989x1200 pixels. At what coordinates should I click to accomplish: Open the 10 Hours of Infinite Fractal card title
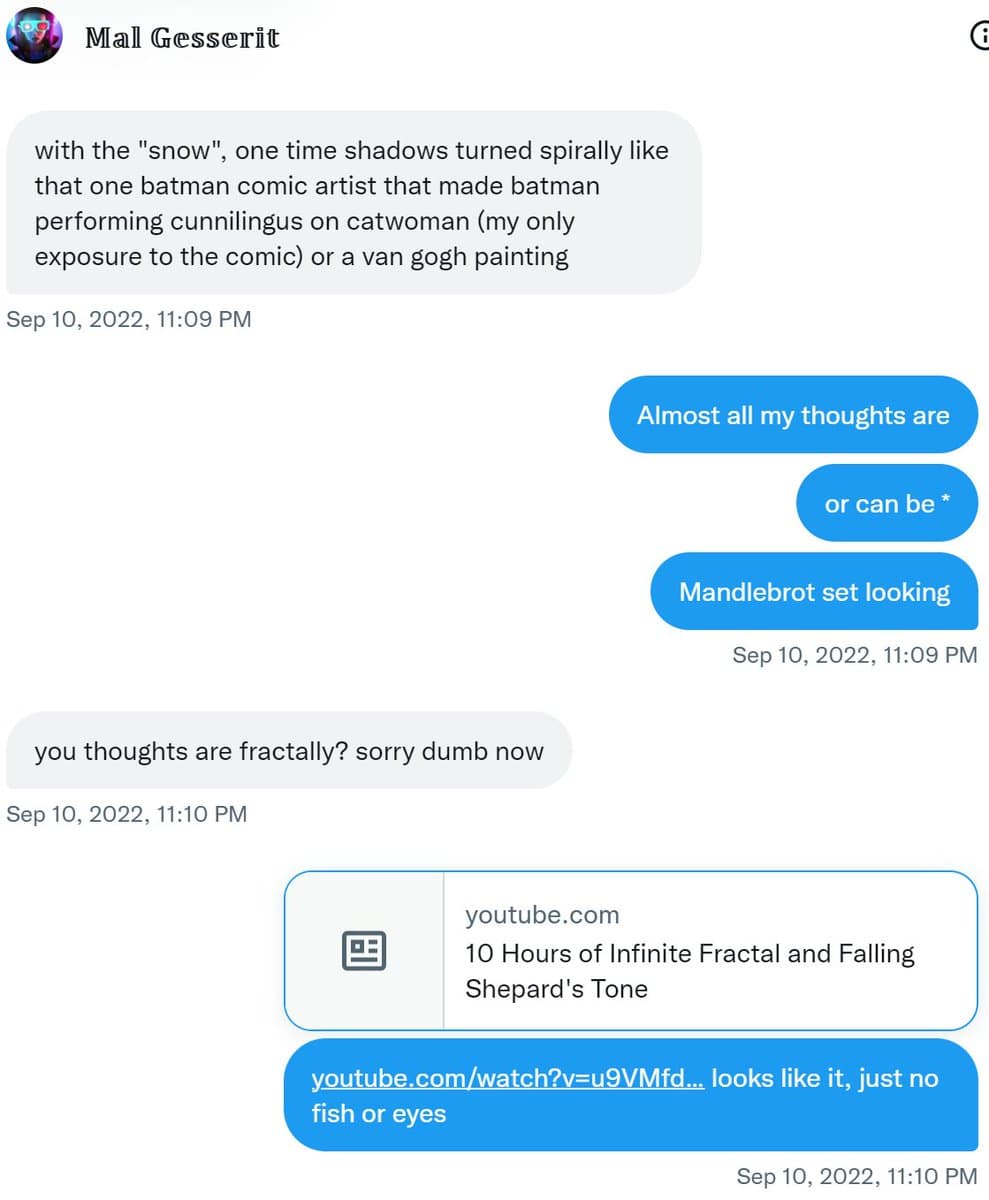(689, 954)
